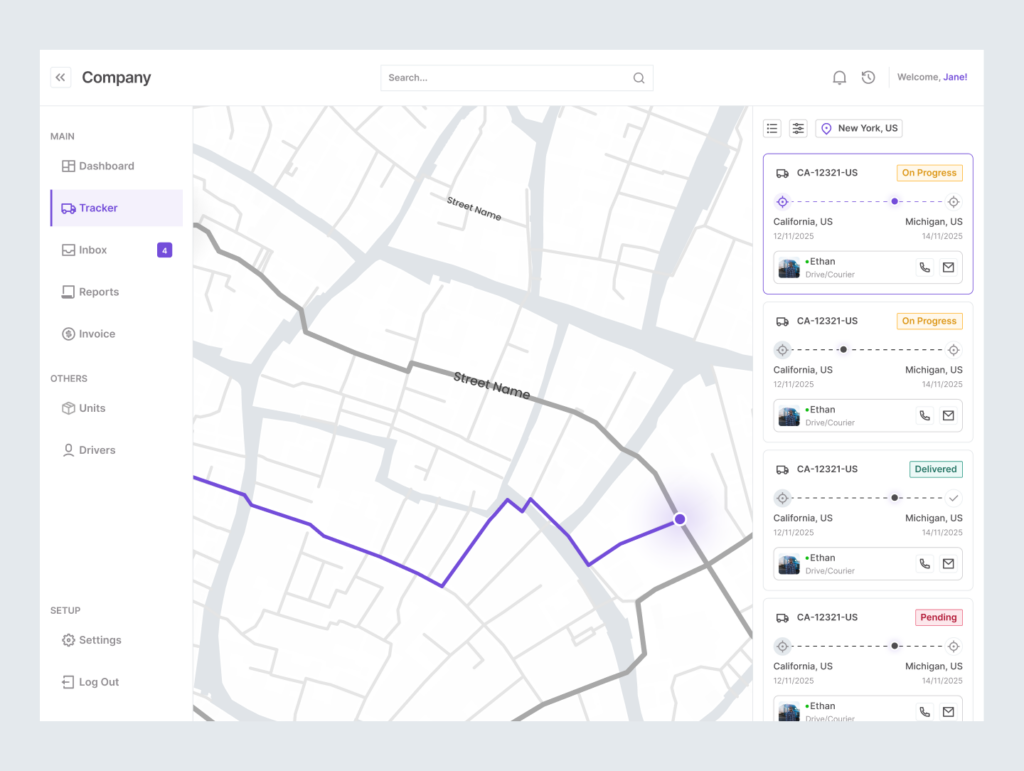Click the search magnifier icon
This screenshot has height=771, width=1024.
point(639,78)
